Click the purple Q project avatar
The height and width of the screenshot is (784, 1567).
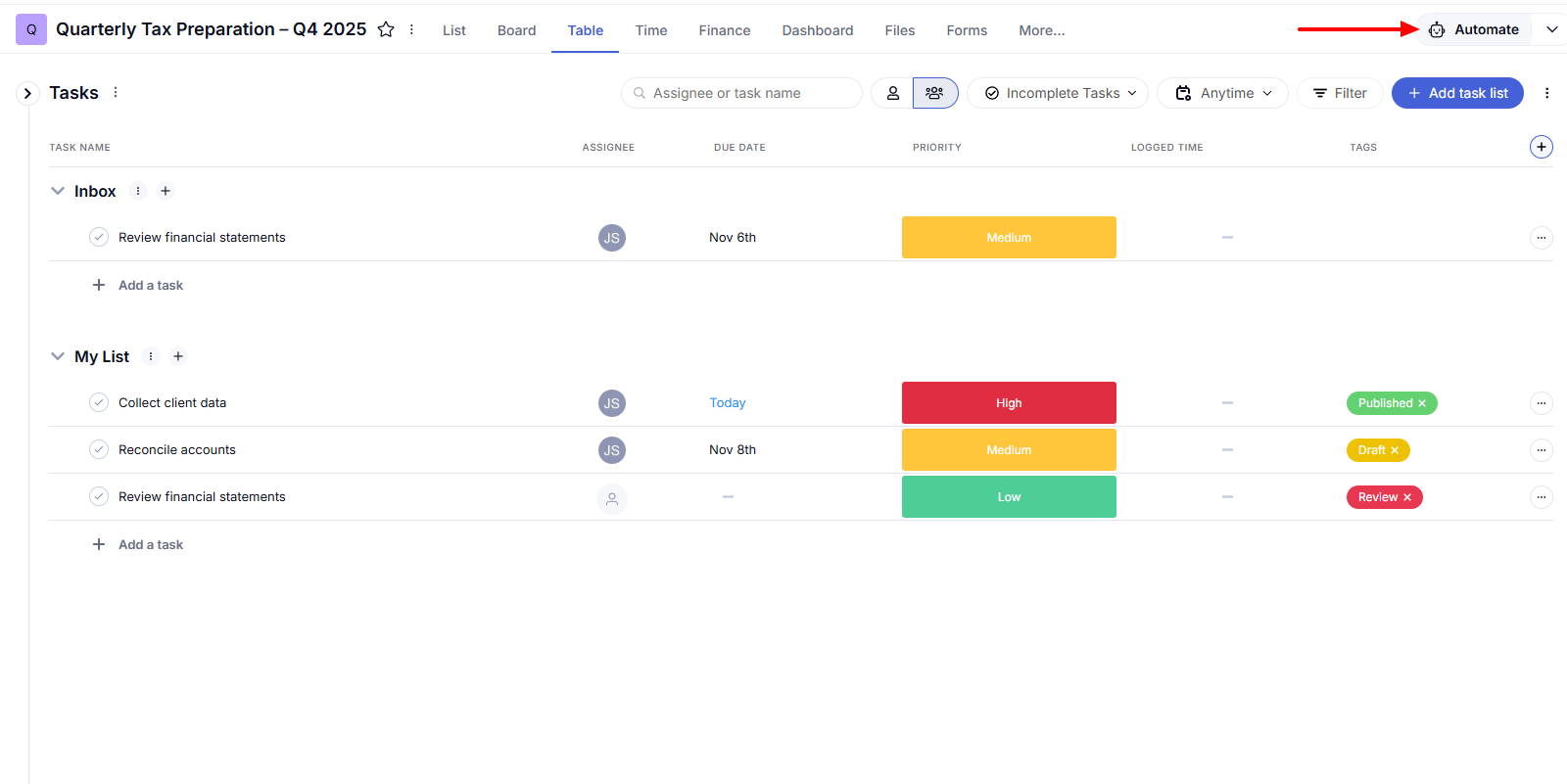pos(31,29)
